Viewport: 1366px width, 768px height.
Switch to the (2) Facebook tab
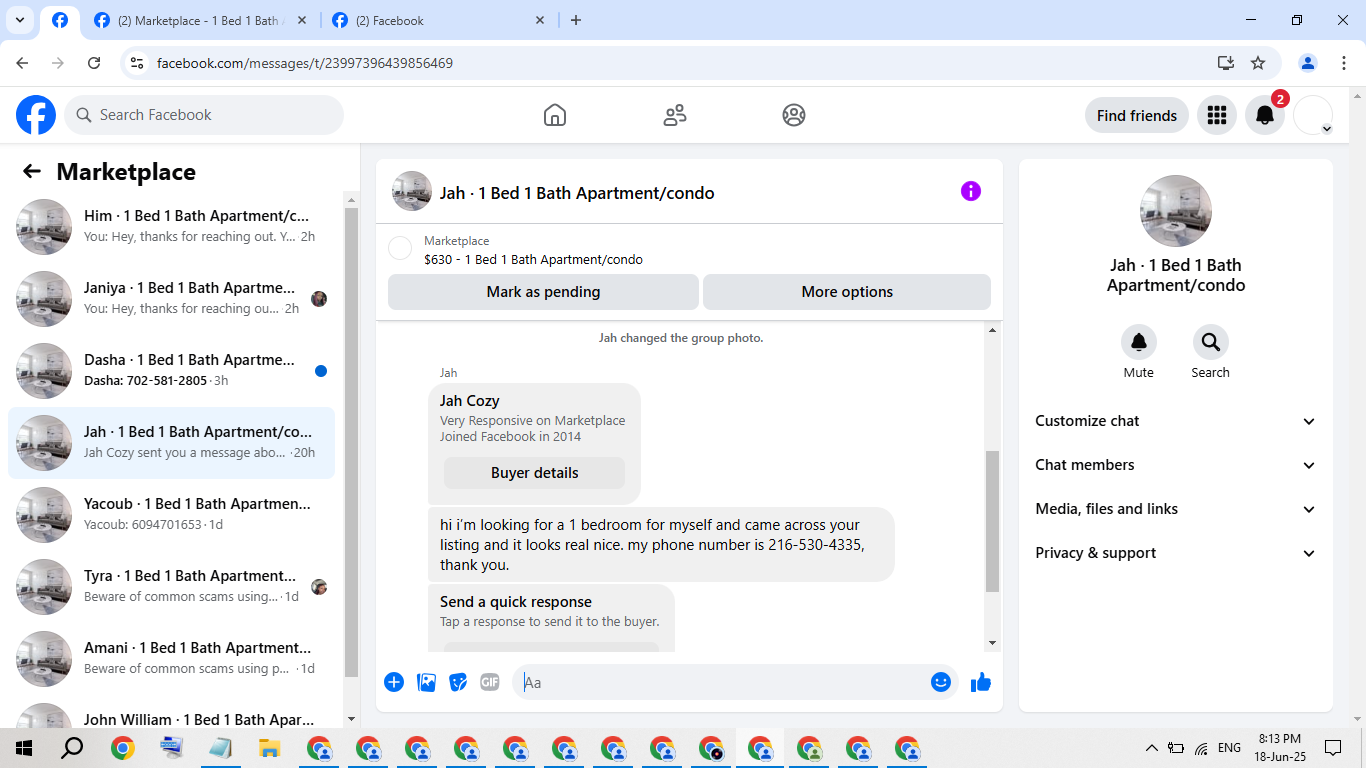click(438, 21)
